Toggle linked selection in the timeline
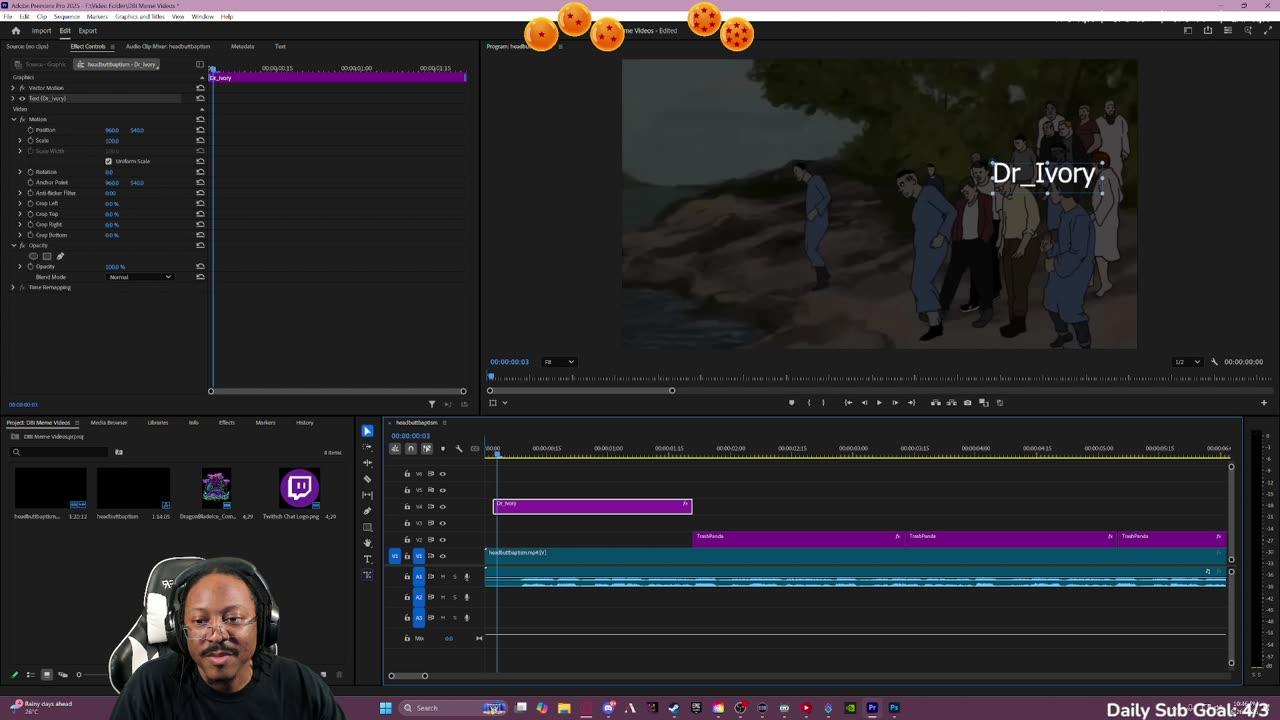 427,448
